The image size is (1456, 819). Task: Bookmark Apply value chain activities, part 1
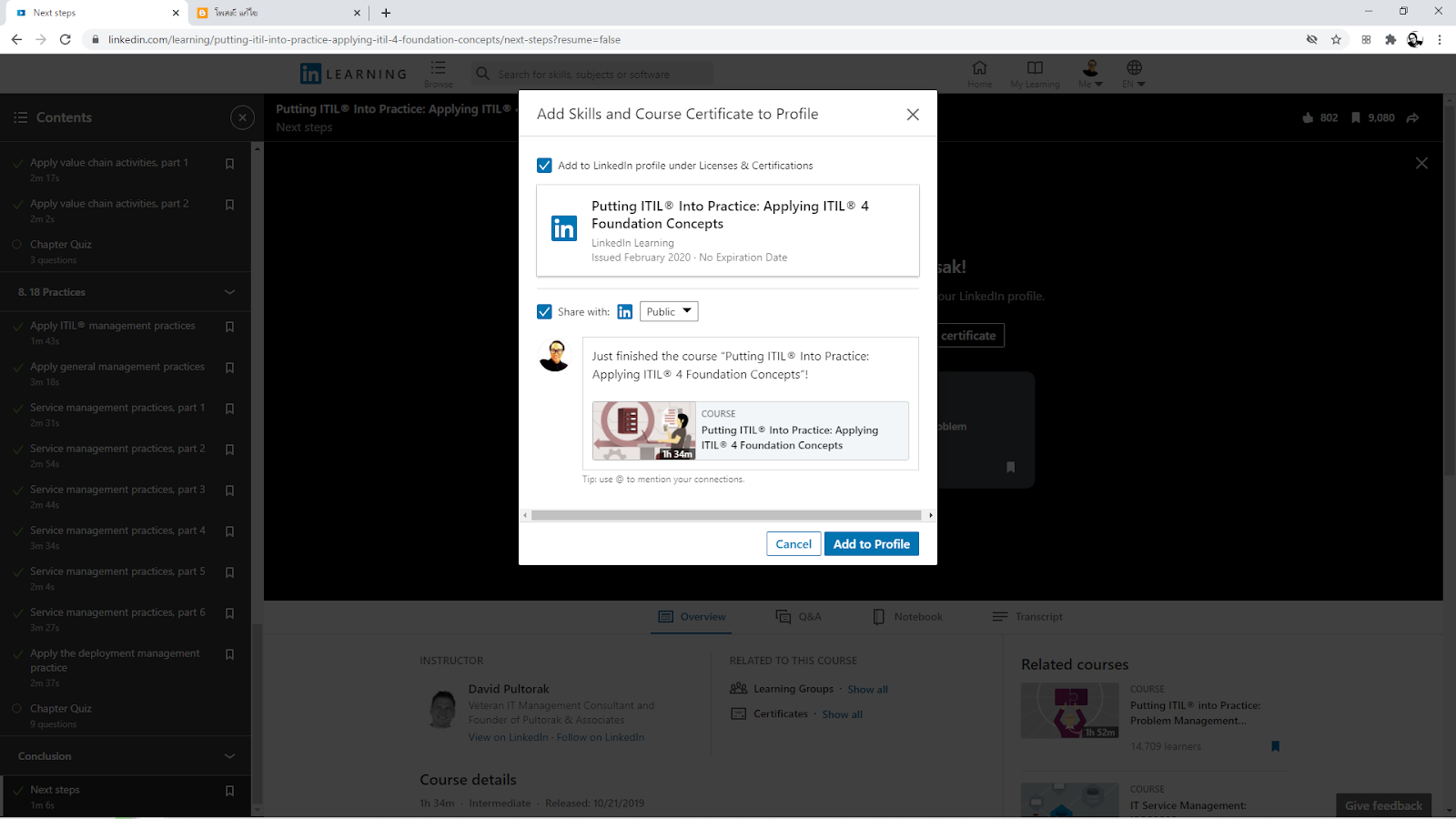[229, 164]
